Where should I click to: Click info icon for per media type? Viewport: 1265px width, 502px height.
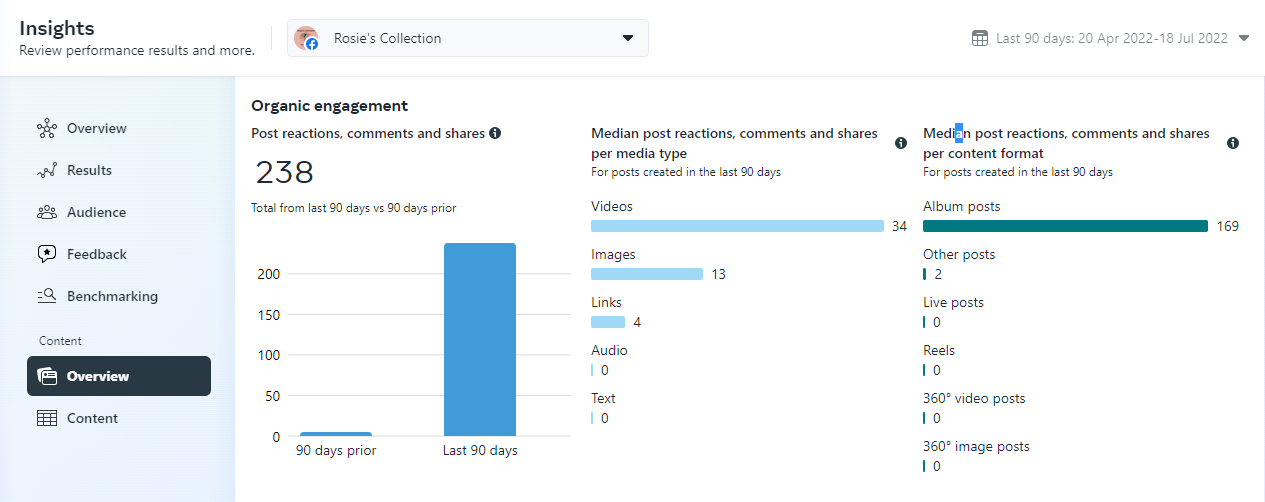click(901, 143)
